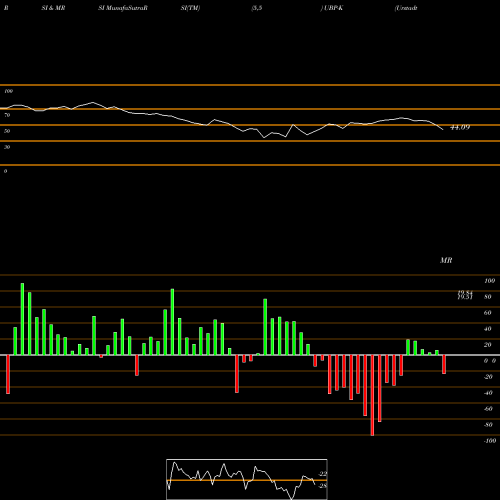
Task: Click the MR panel title label
Action: point(446,260)
